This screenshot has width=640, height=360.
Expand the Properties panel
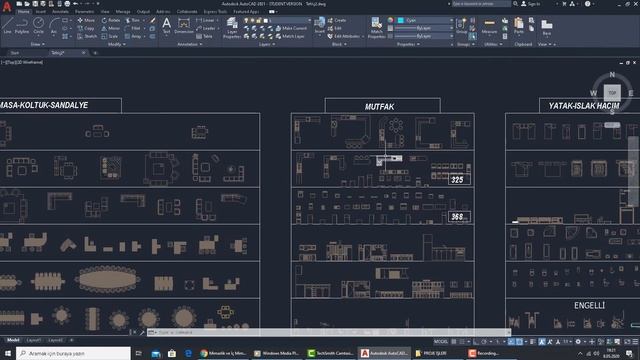pyautogui.click(x=408, y=44)
